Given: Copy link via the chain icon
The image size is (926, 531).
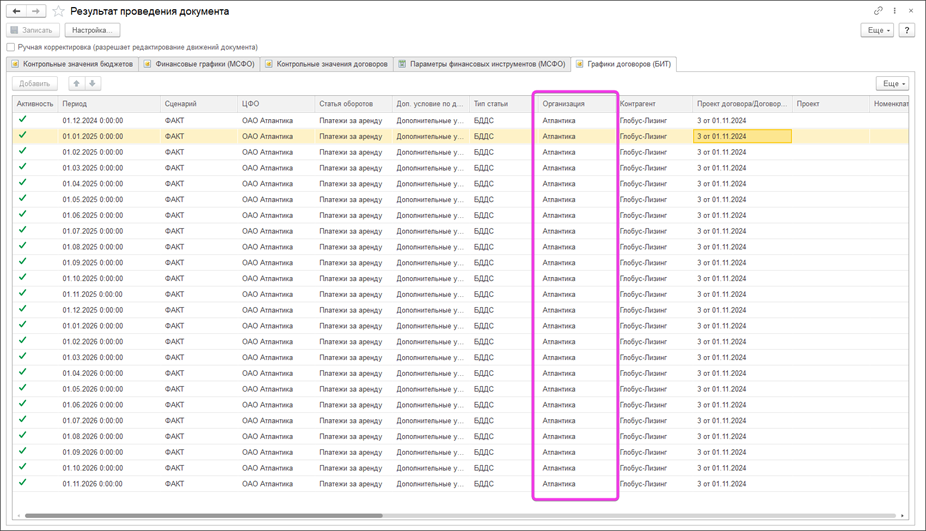Looking at the screenshot, I should click(x=878, y=11).
